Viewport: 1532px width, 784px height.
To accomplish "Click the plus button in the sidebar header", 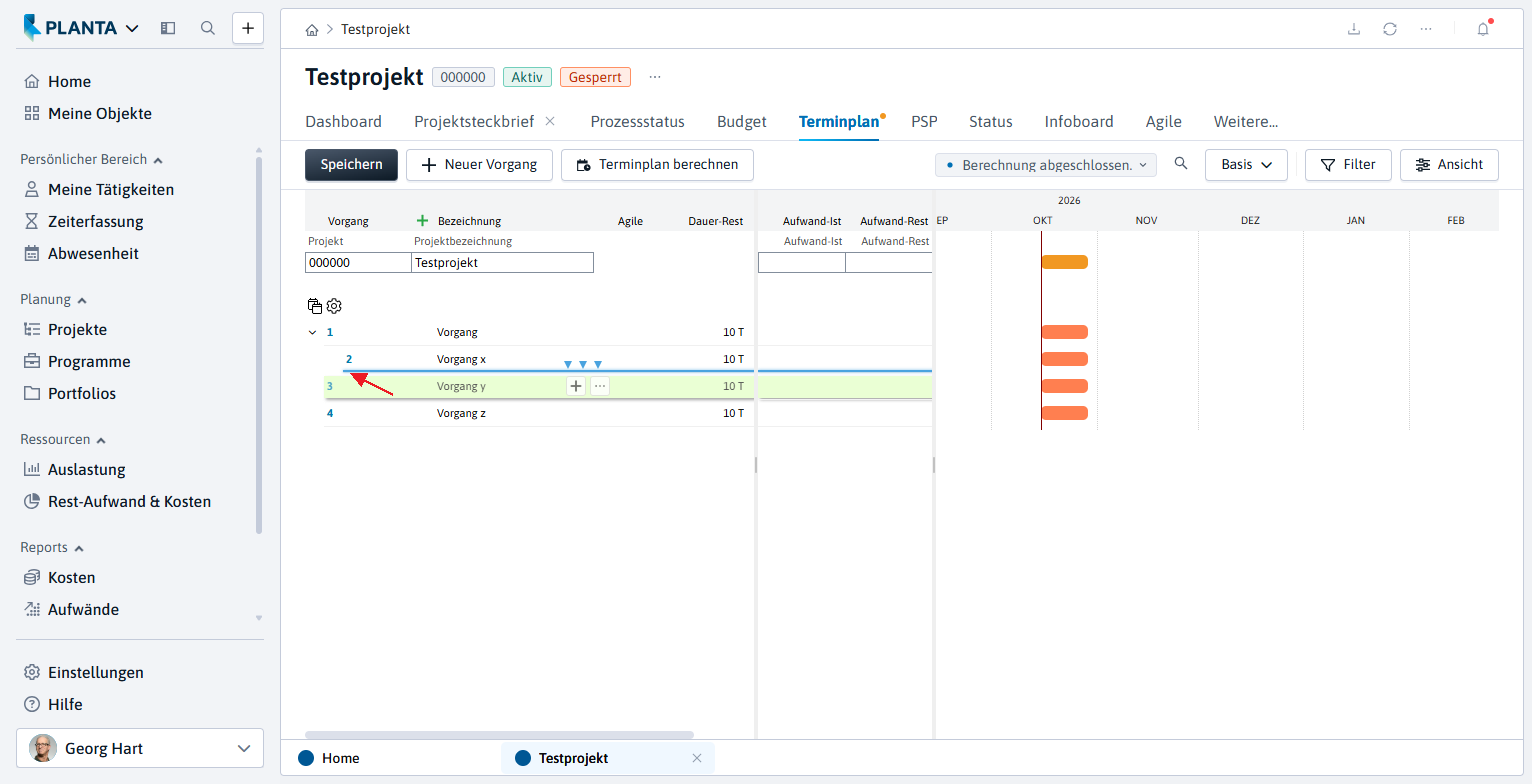I will 248,28.
